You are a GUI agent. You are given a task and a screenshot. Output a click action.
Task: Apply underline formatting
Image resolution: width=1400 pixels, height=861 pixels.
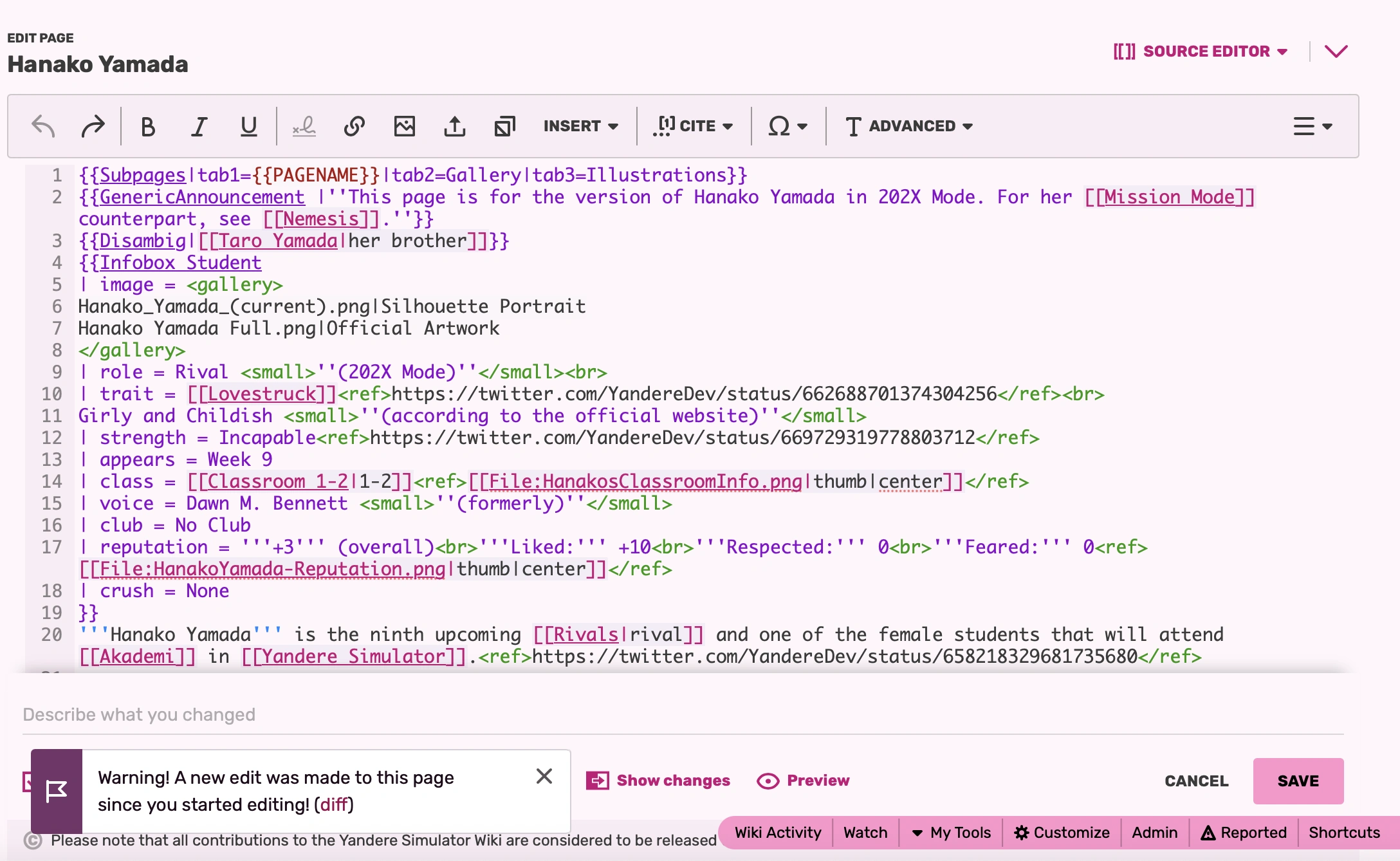pos(248,126)
